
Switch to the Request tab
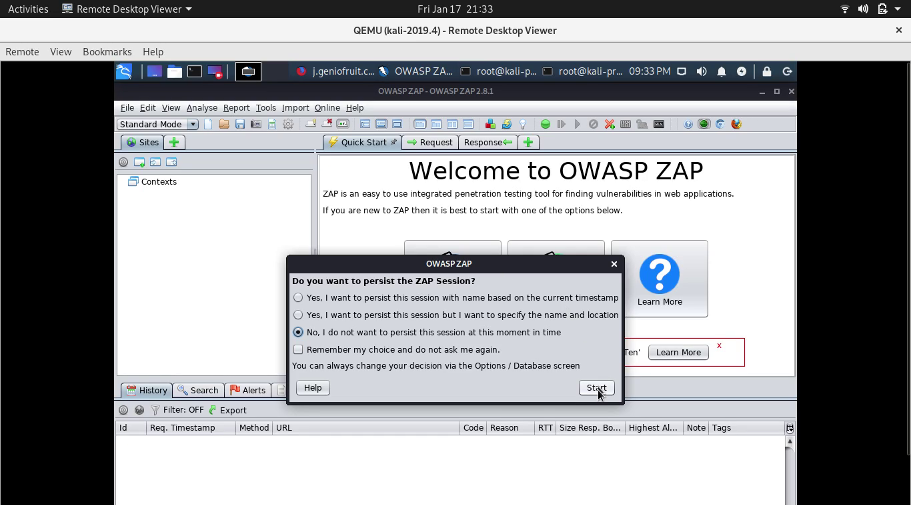[x=430, y=142]
